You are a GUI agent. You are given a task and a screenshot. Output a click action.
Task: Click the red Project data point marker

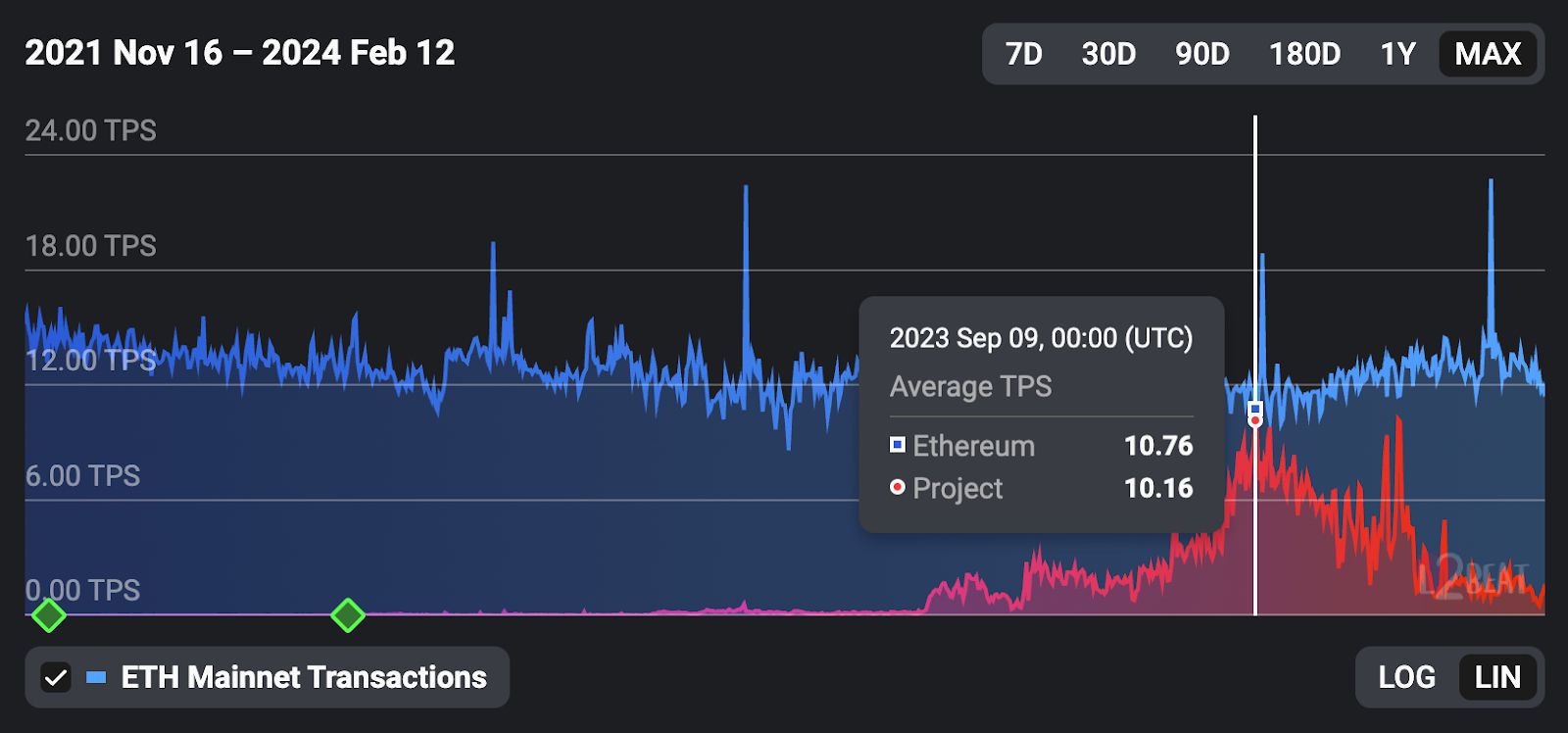coord(1255,420)
